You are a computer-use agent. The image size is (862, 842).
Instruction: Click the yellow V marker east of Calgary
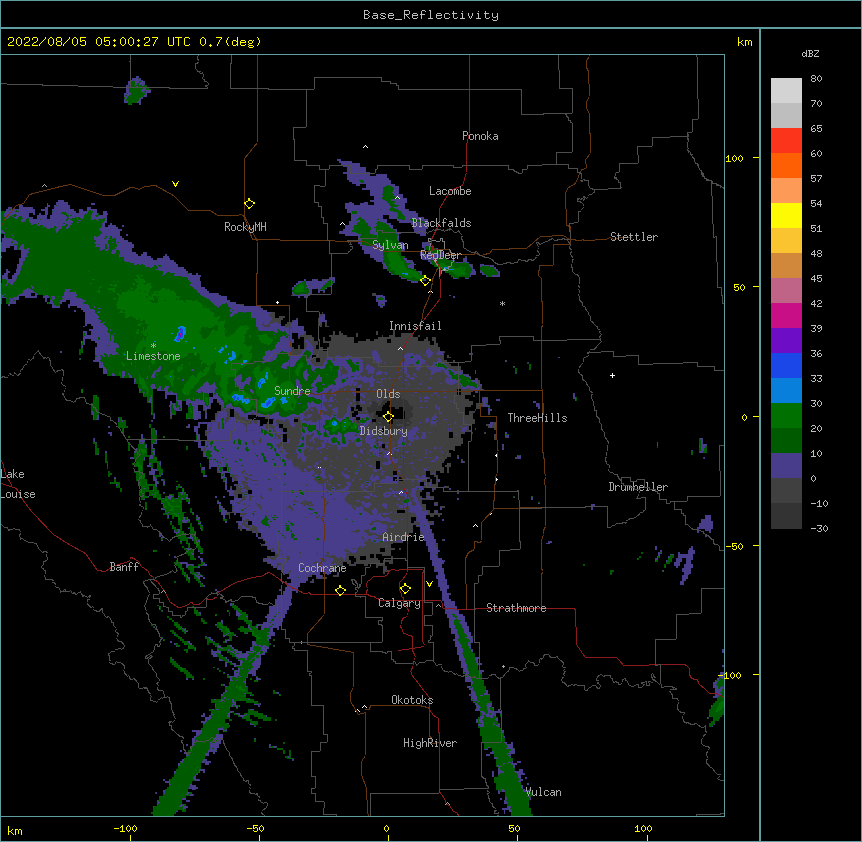[429, 584]
